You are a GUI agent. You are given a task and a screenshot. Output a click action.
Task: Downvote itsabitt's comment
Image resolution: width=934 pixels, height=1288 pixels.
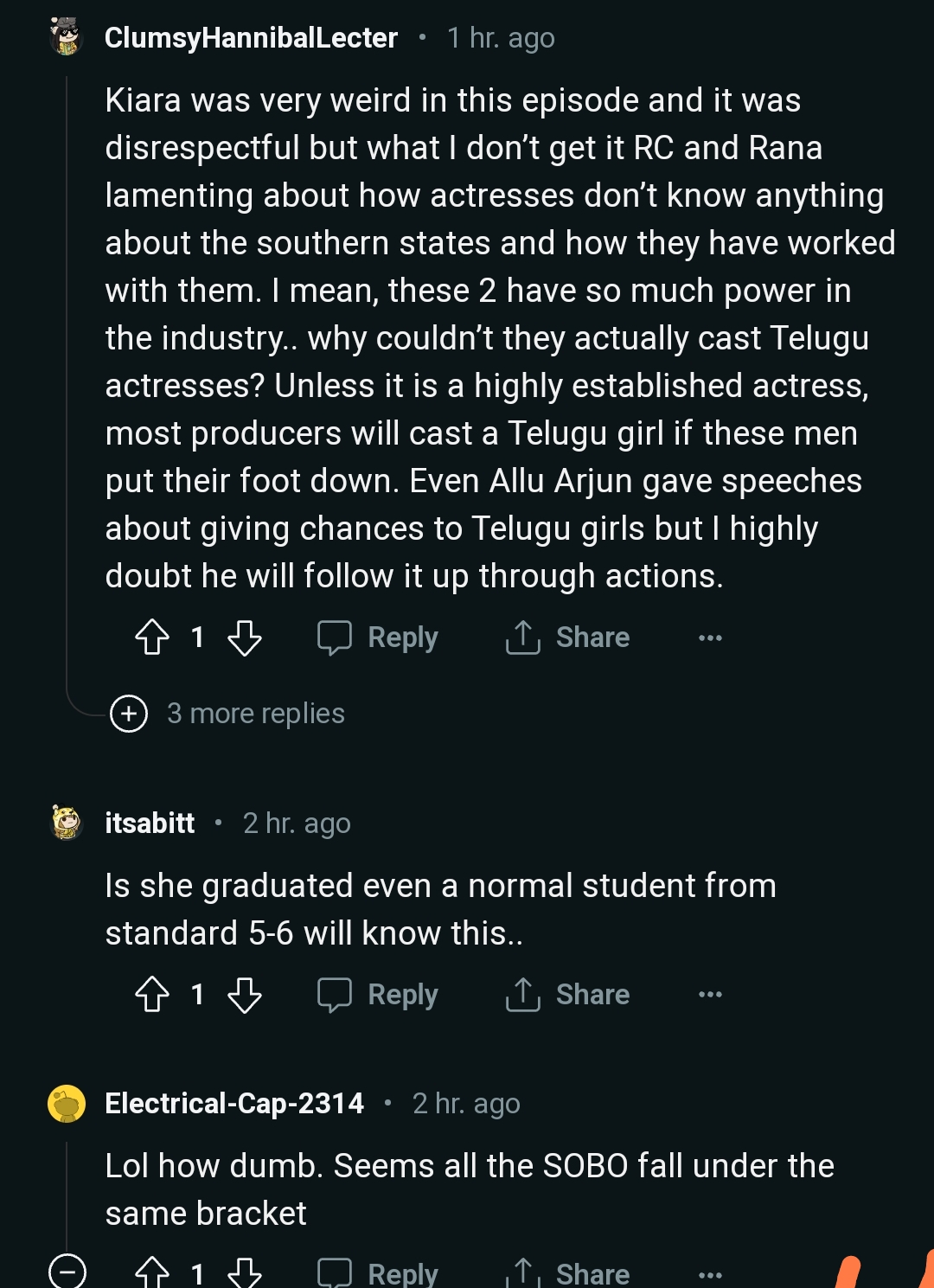pos(245,995)
